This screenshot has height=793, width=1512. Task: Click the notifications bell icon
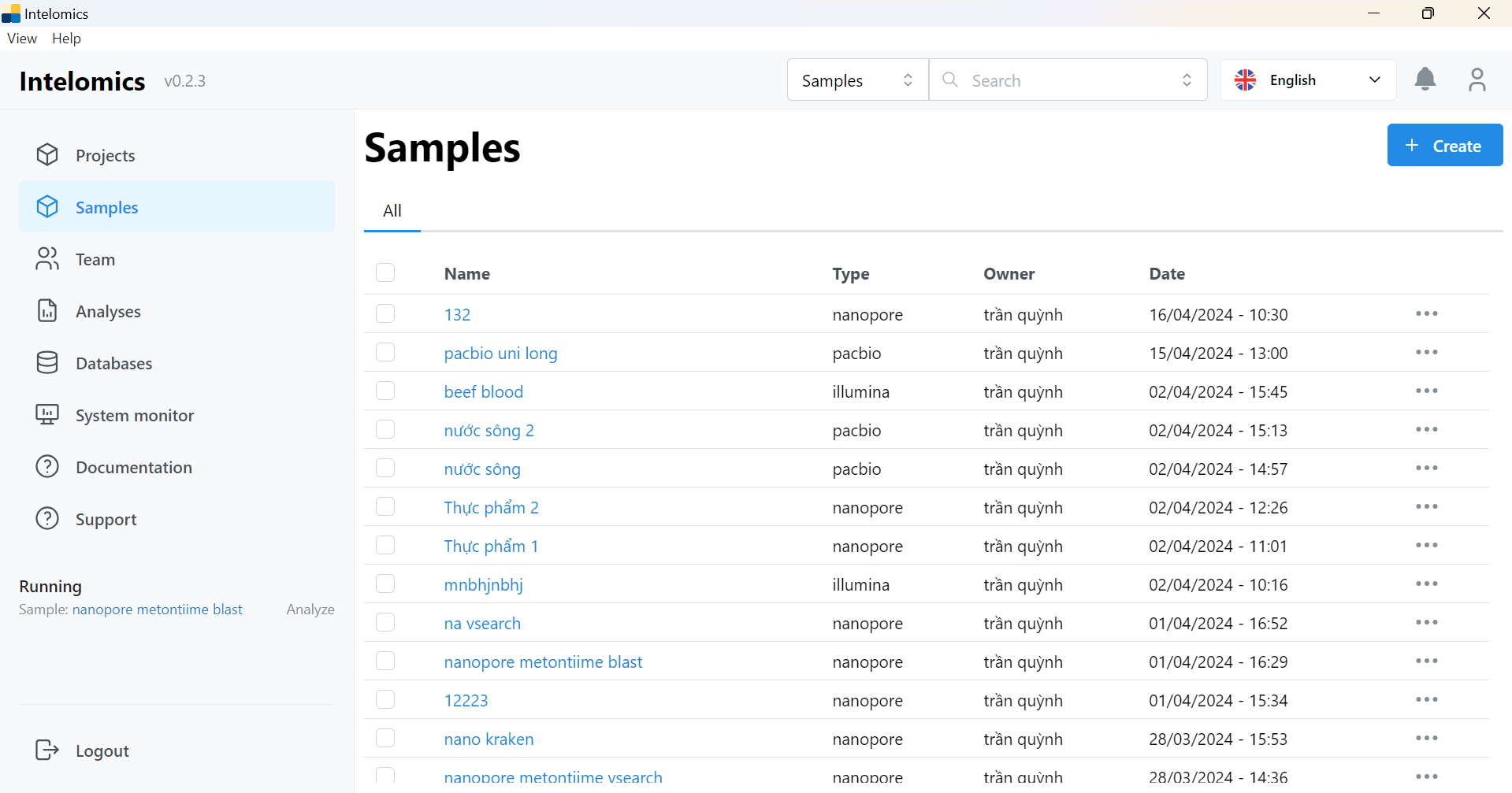coord(1425,80)
